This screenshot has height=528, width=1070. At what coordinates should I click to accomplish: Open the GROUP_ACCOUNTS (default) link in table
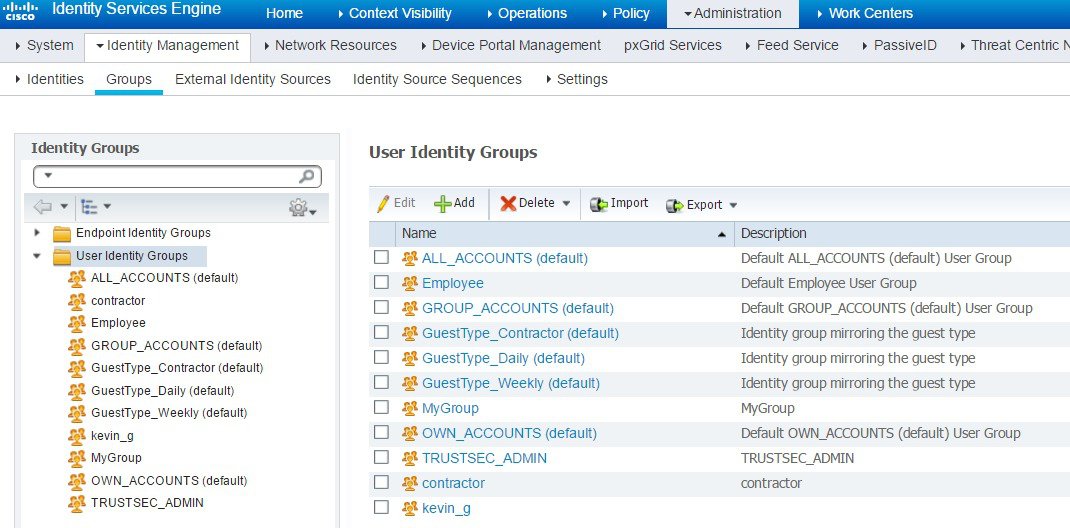[518, 308]
